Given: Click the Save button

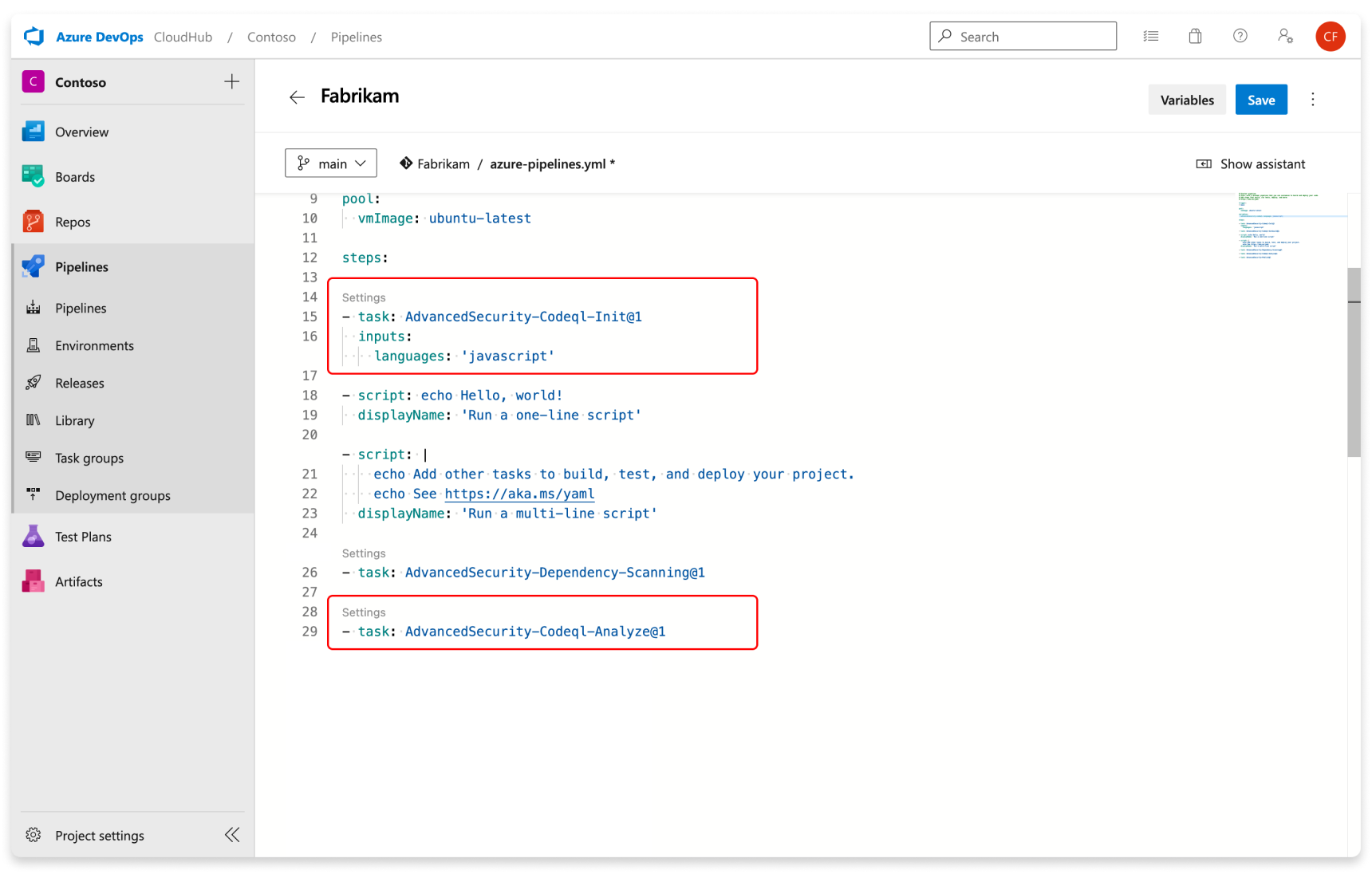Looking at the screenshot, I should (x=1260, y=100).
